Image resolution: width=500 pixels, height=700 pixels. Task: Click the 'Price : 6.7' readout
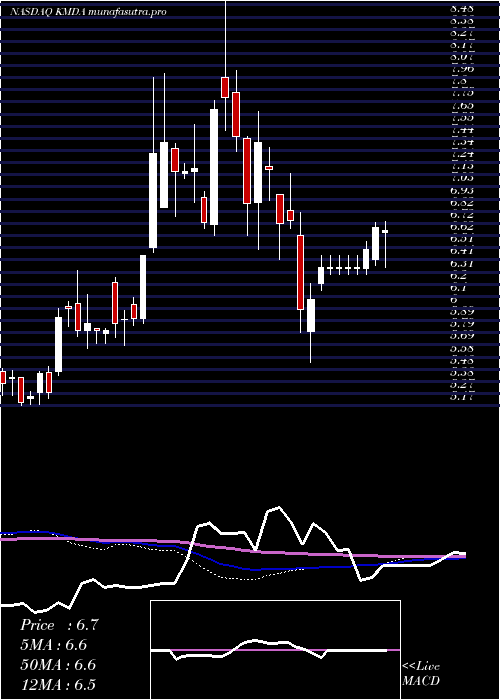(x=58, y=625)
